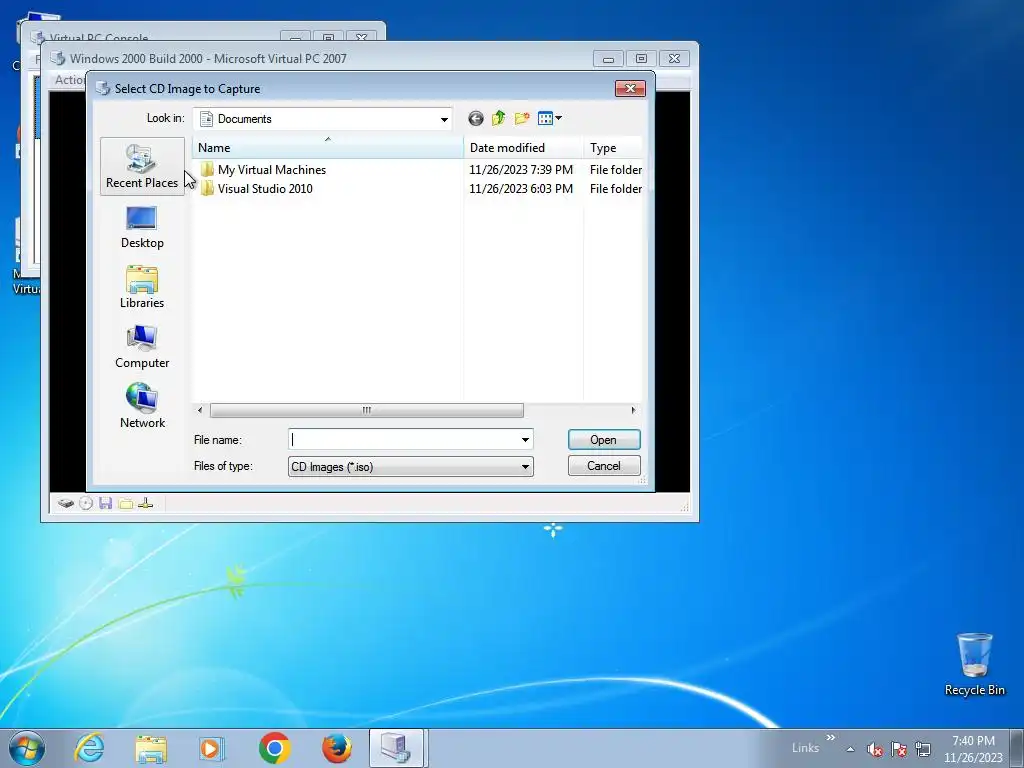Expand the File name history dropdown
This screenshot has height=768, width=1024.
[525, 440]
